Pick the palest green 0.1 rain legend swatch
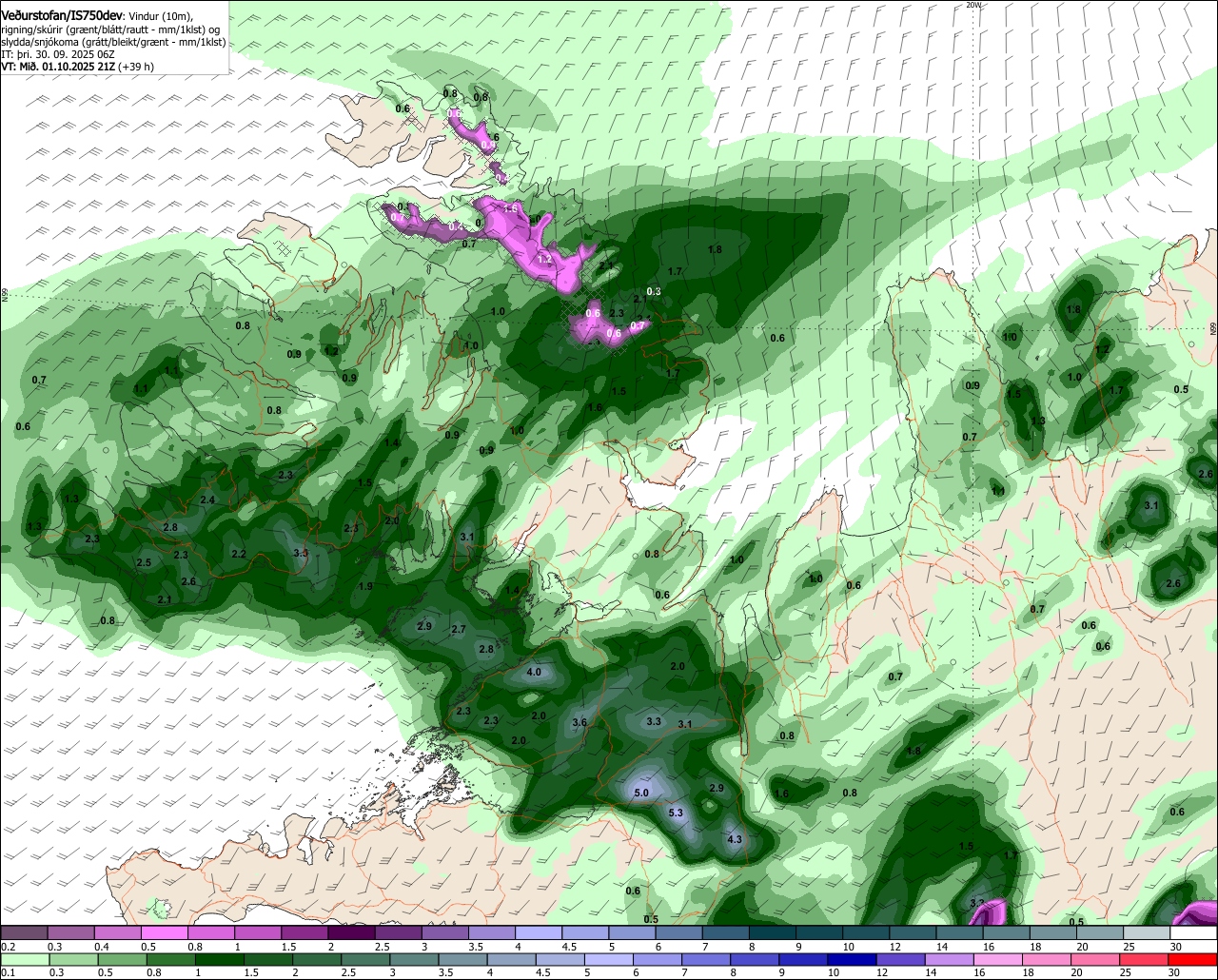The image size is (1218, 980). coord(24,960)
